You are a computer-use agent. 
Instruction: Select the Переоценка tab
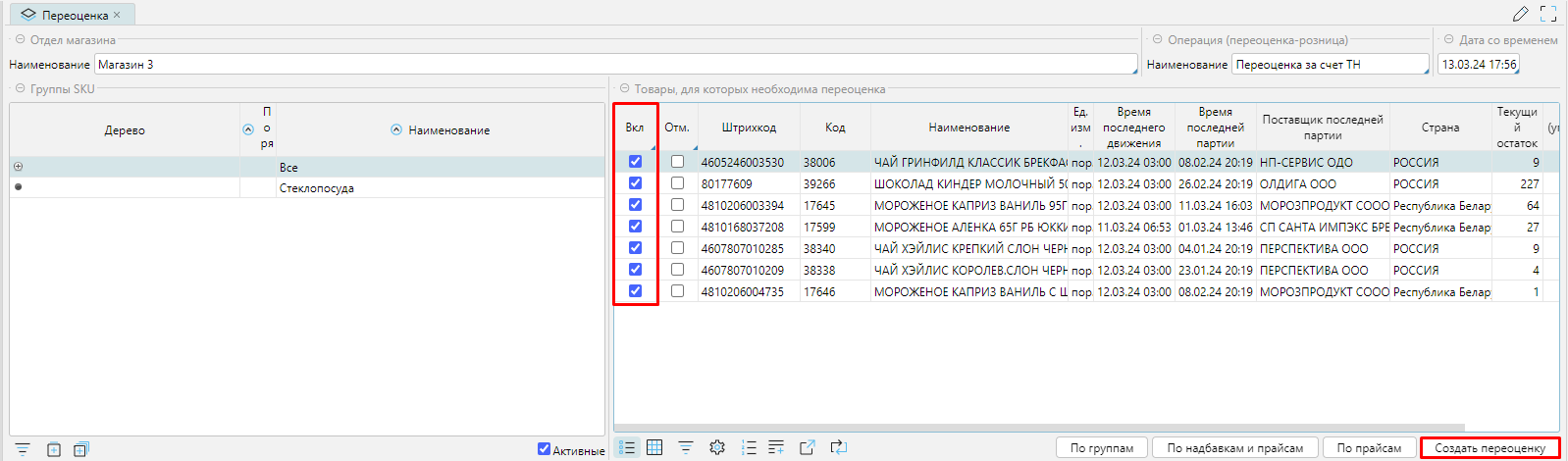[x=75, y=15]
